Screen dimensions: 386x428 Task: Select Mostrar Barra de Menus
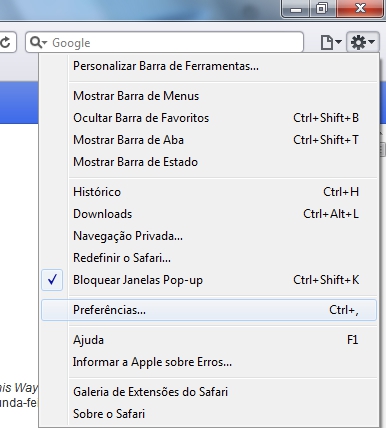pyautogui.click(x=209, y=96)
